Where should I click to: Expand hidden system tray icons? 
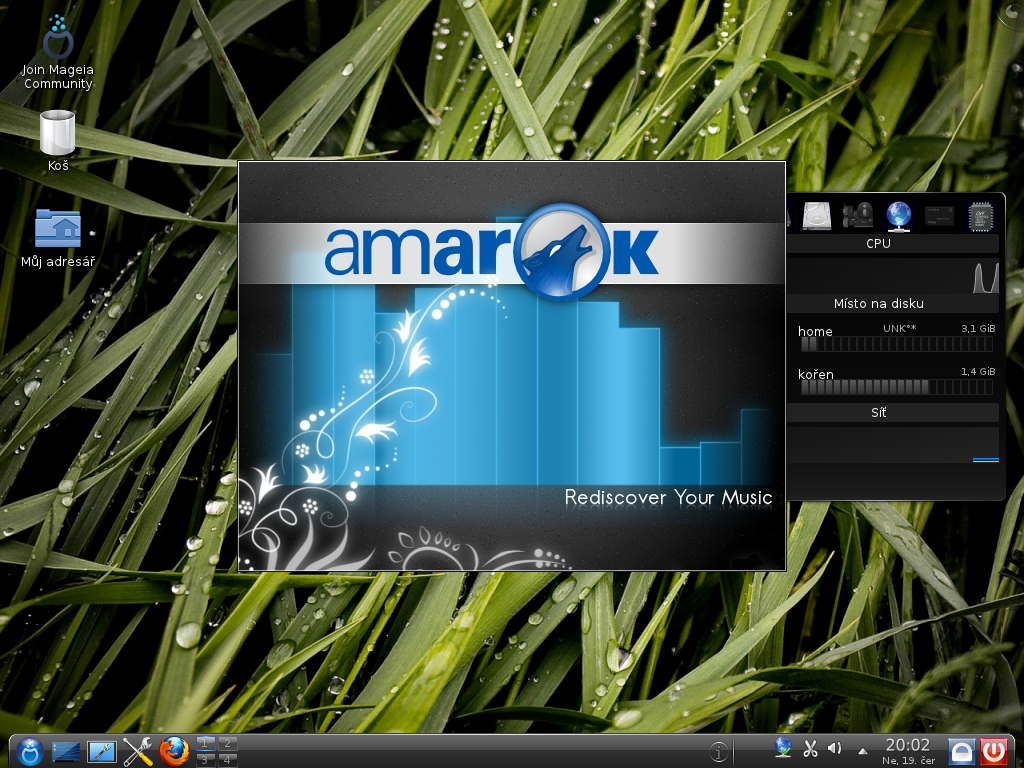863,751
